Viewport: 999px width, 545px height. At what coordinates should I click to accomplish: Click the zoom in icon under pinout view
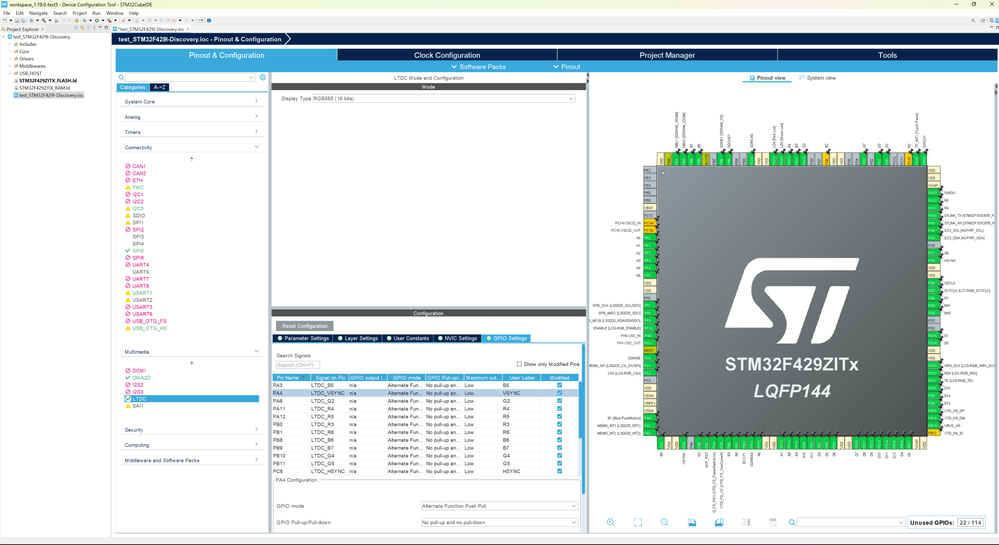click(x=611, y=522)
